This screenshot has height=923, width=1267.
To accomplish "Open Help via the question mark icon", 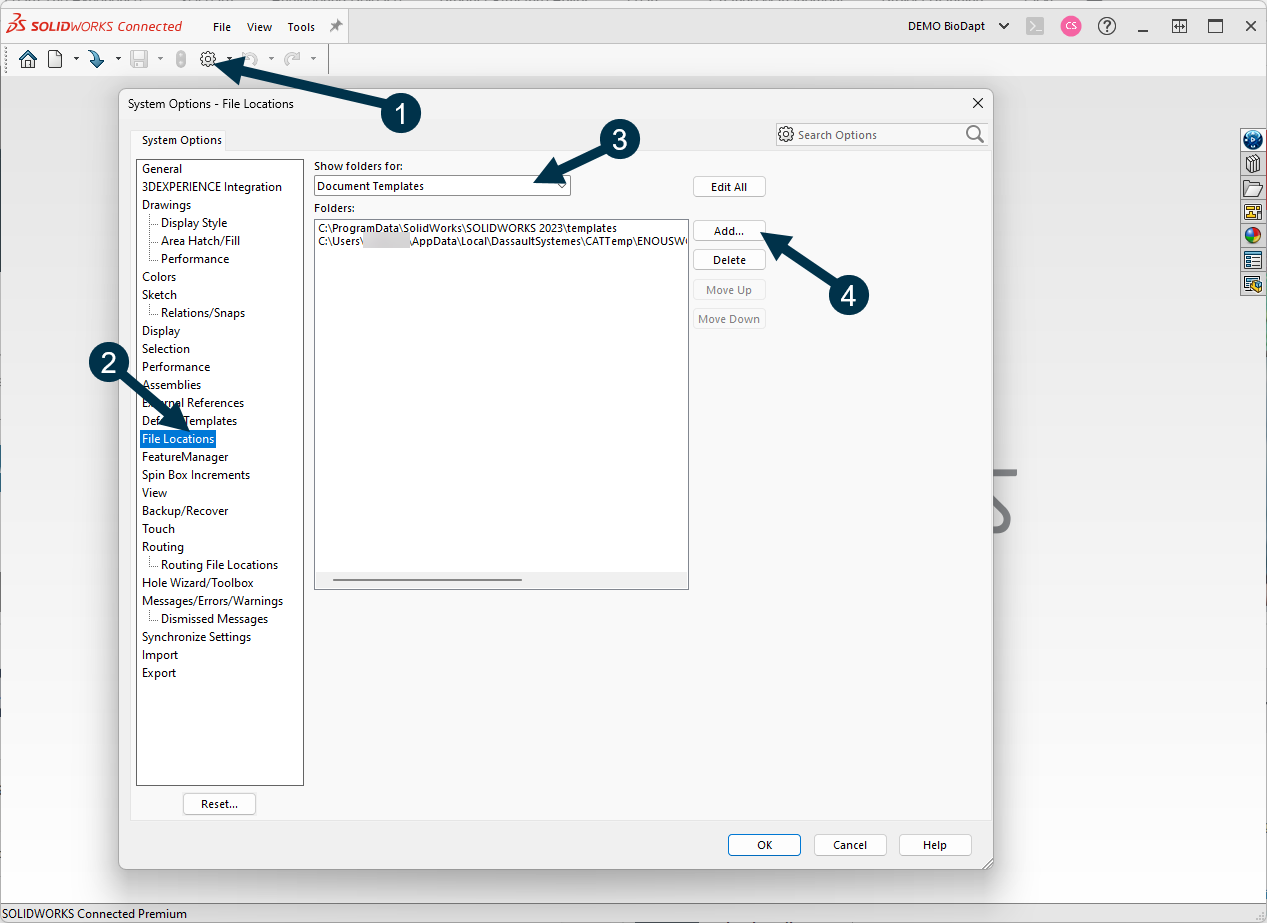I will coord(1107,26).
